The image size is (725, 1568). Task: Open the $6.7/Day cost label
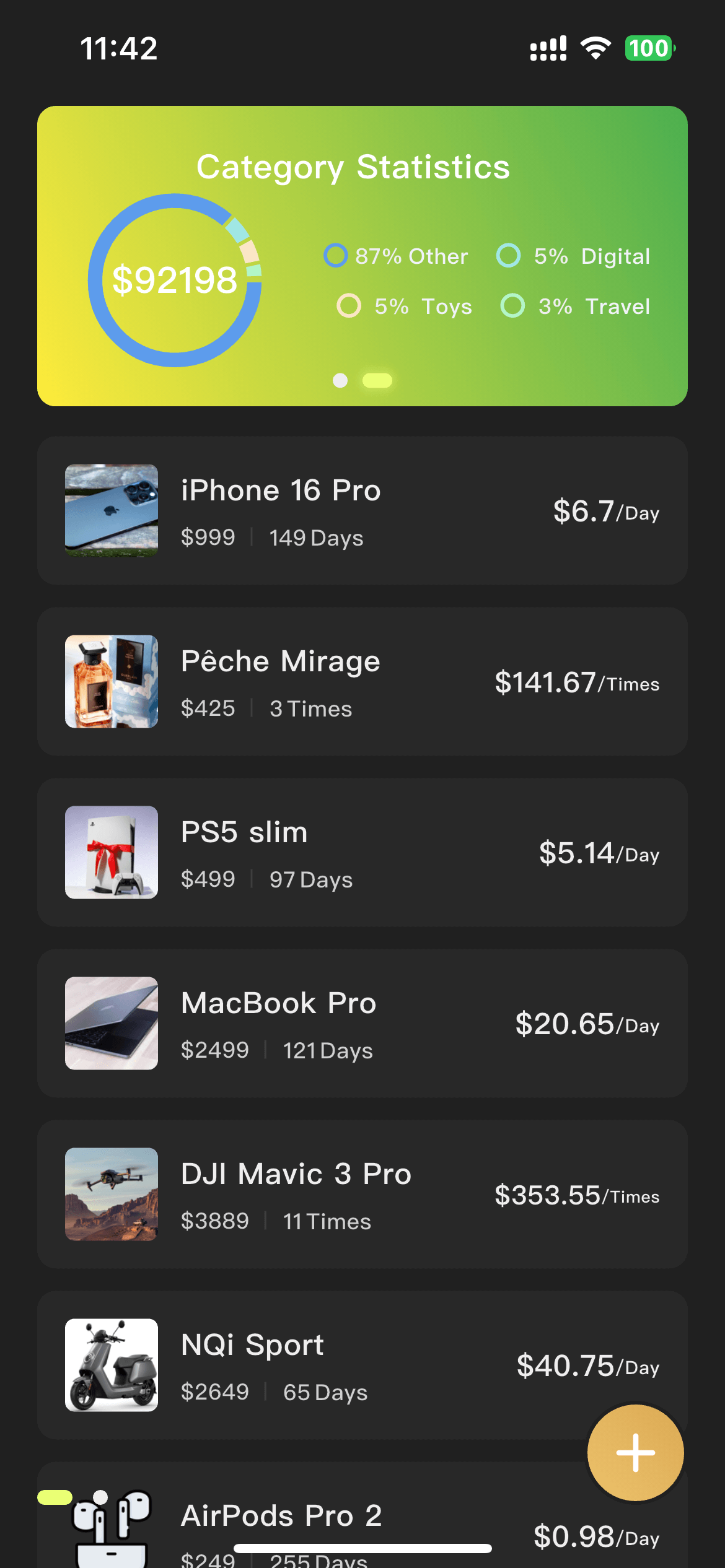(606, 512)
